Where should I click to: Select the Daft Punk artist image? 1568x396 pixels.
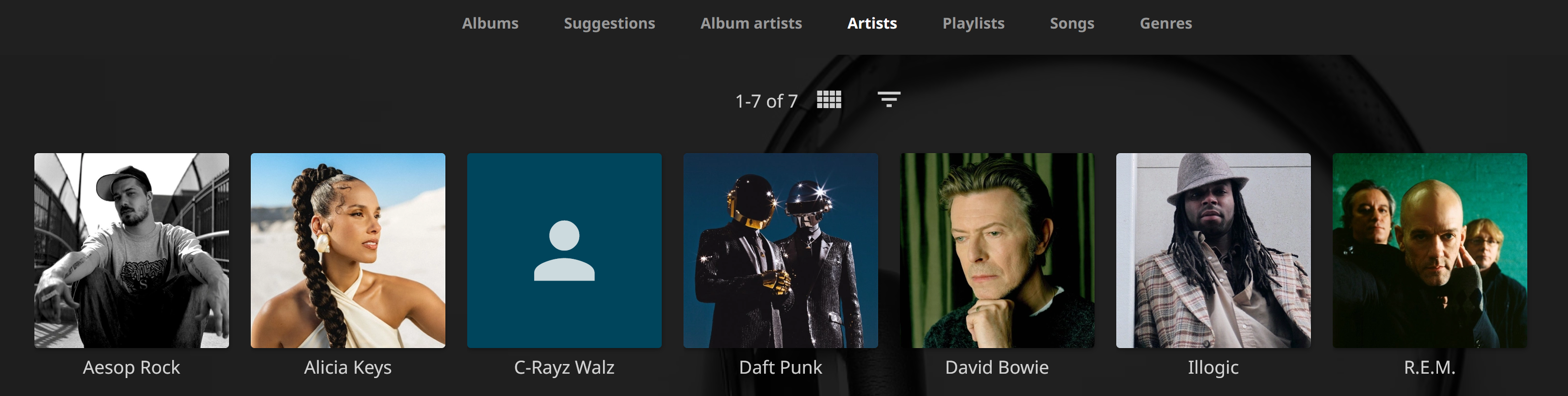click(x=780, y=250)
